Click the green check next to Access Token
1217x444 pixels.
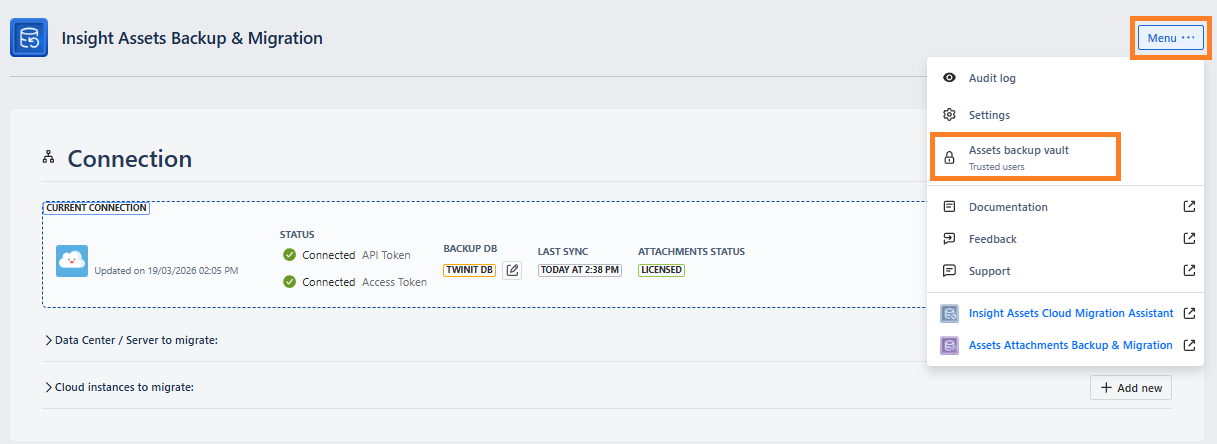coord(290,282)
